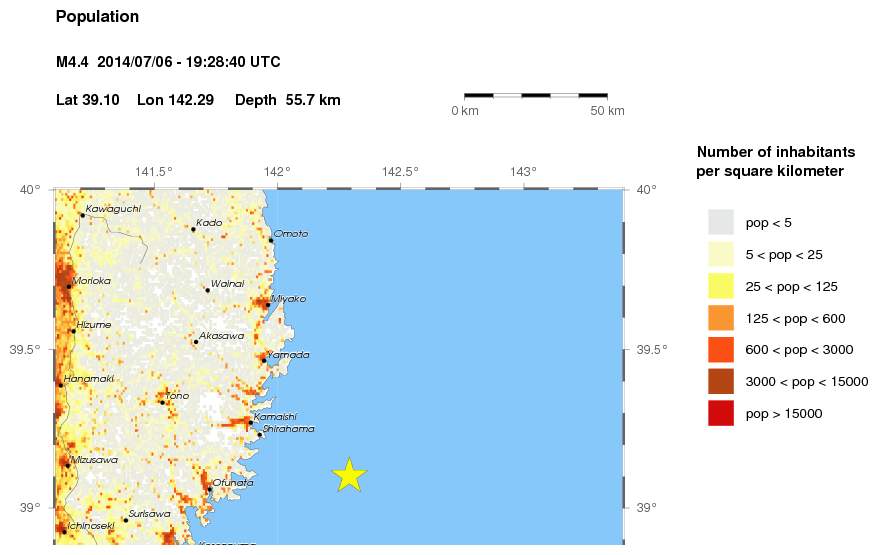878x555 pixels.
Task: Click the Surisawa label
Action: (150, 514)
